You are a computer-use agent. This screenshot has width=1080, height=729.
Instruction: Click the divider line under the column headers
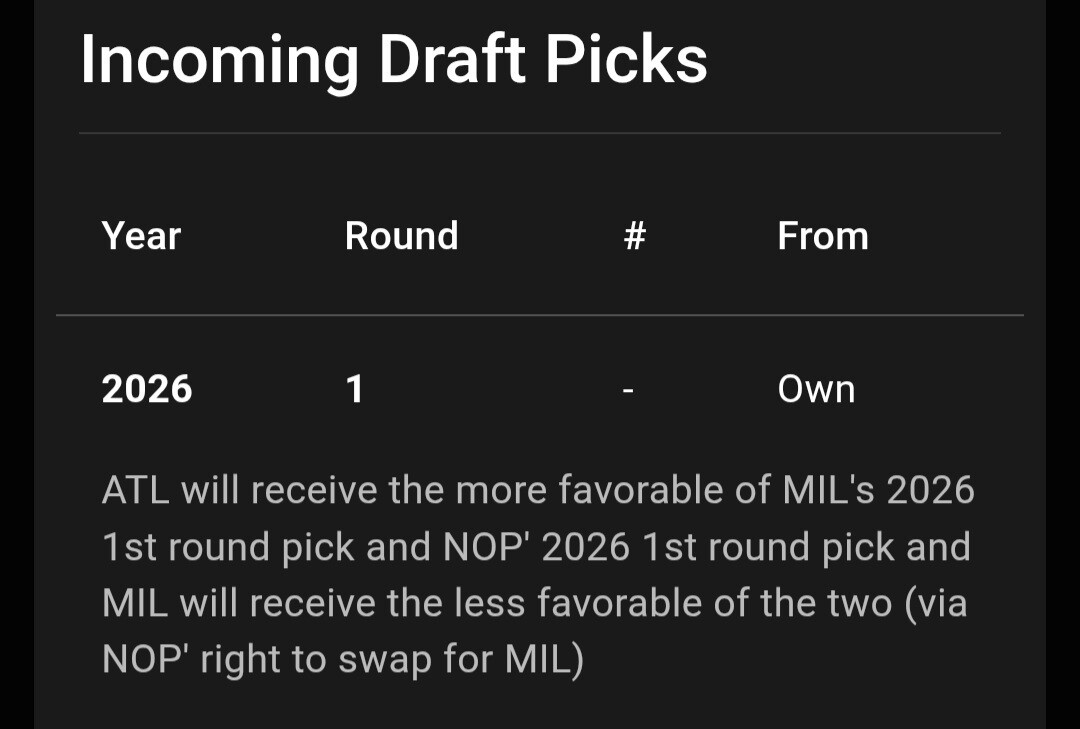[x=540, y=315]
